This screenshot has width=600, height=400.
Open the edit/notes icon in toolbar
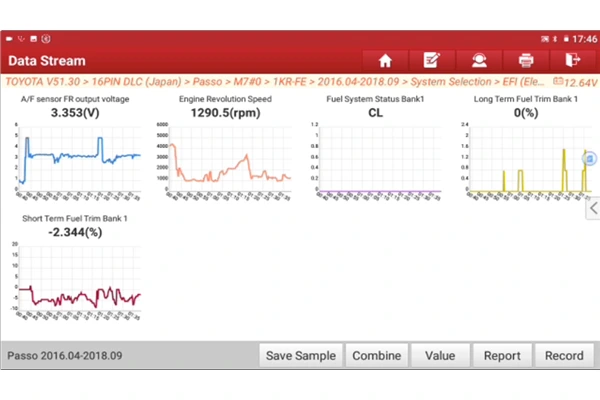[432, 60]
